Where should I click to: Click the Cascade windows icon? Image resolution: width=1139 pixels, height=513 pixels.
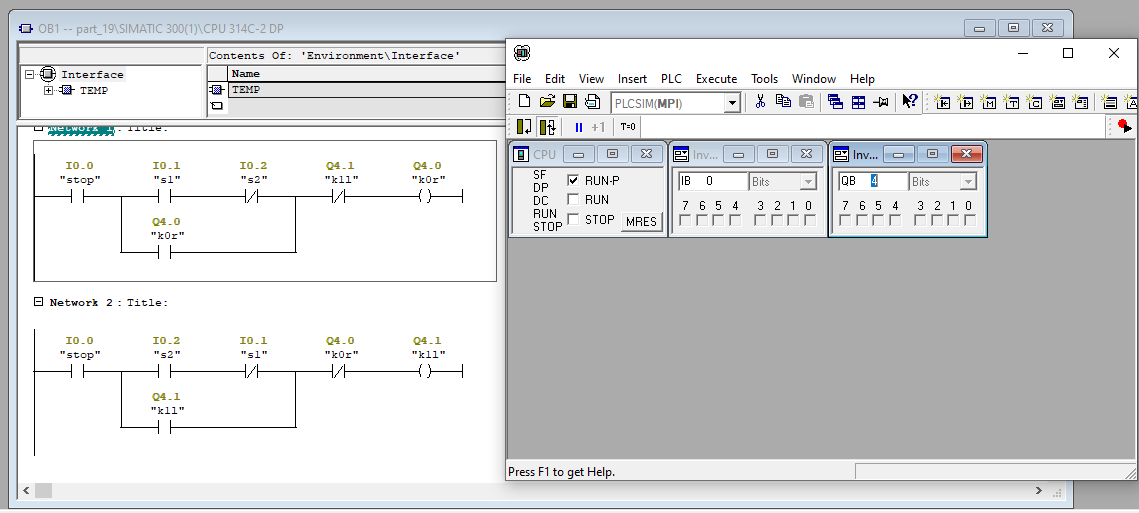[835, 102]
